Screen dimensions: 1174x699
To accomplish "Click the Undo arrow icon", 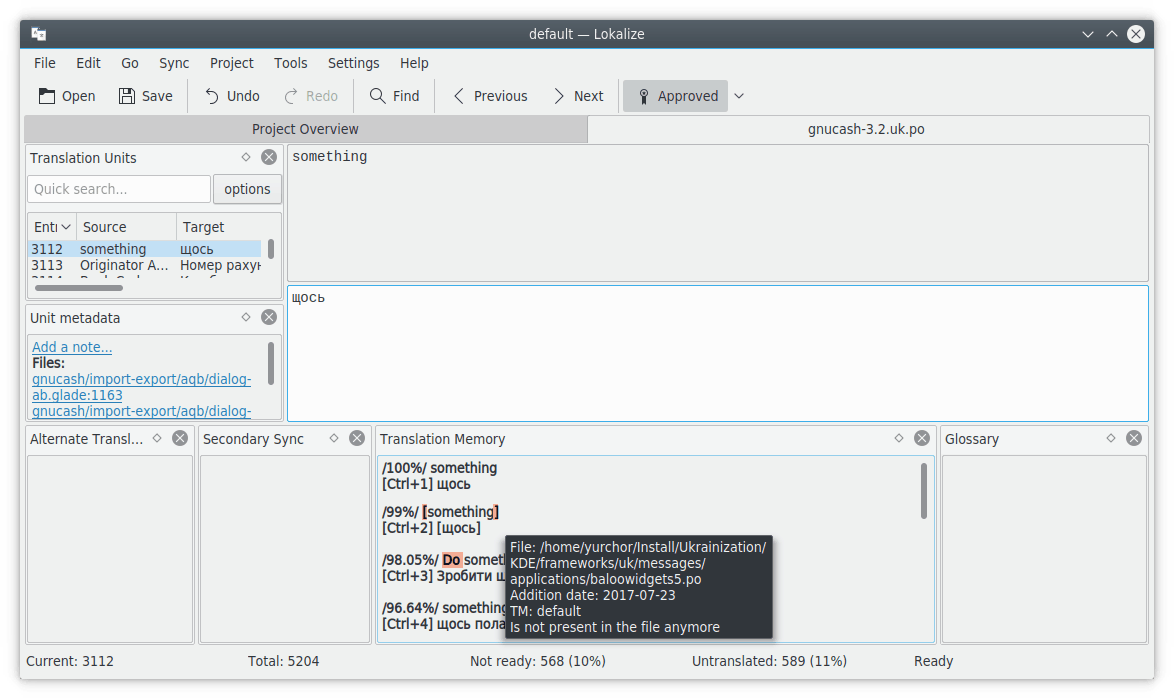I will [x=212, y=96].
